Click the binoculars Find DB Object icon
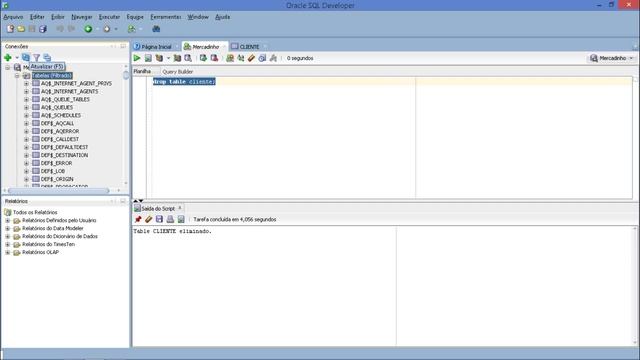 point(156,29)
